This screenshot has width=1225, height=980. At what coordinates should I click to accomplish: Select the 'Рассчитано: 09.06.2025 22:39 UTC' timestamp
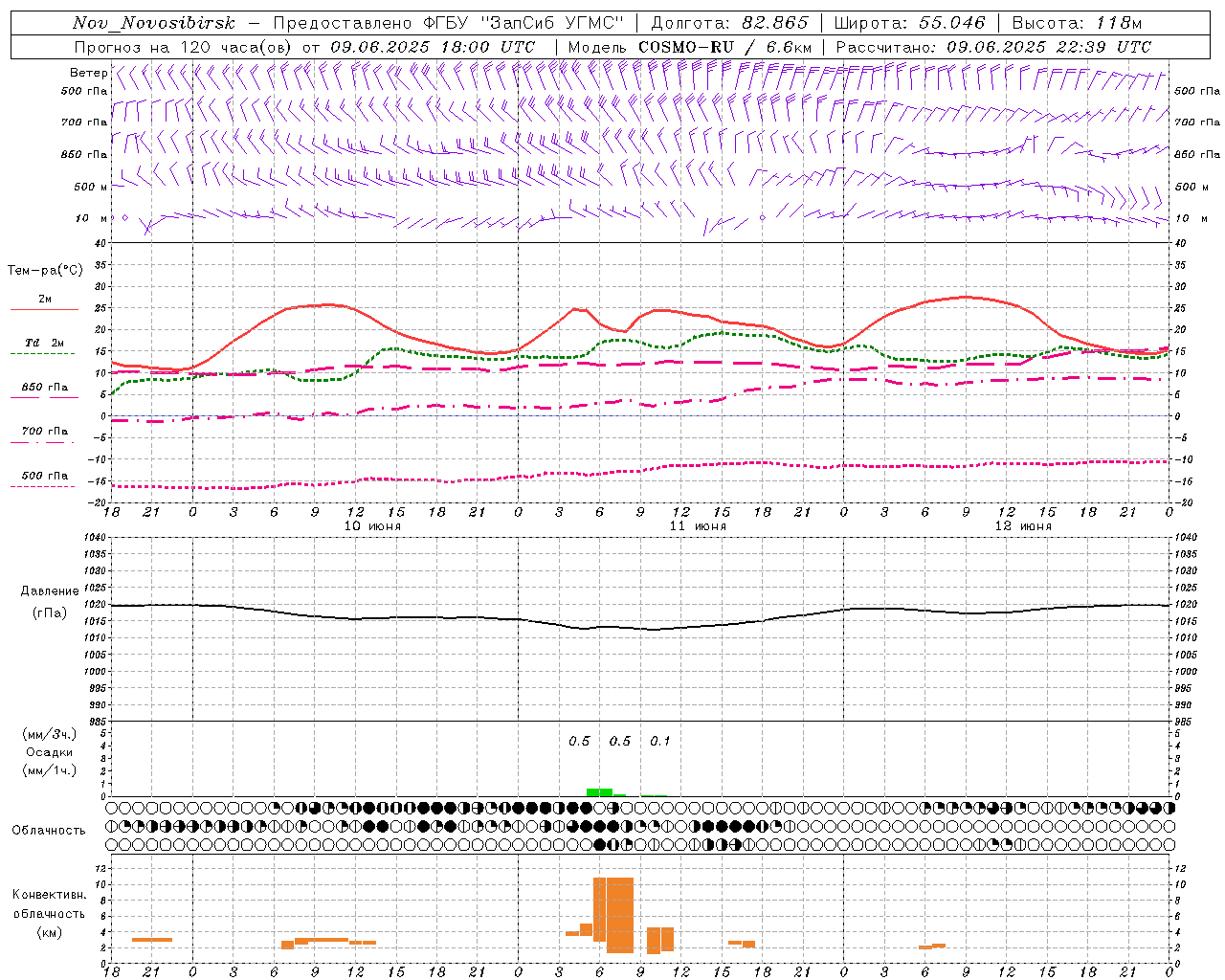tap(993, 47)
